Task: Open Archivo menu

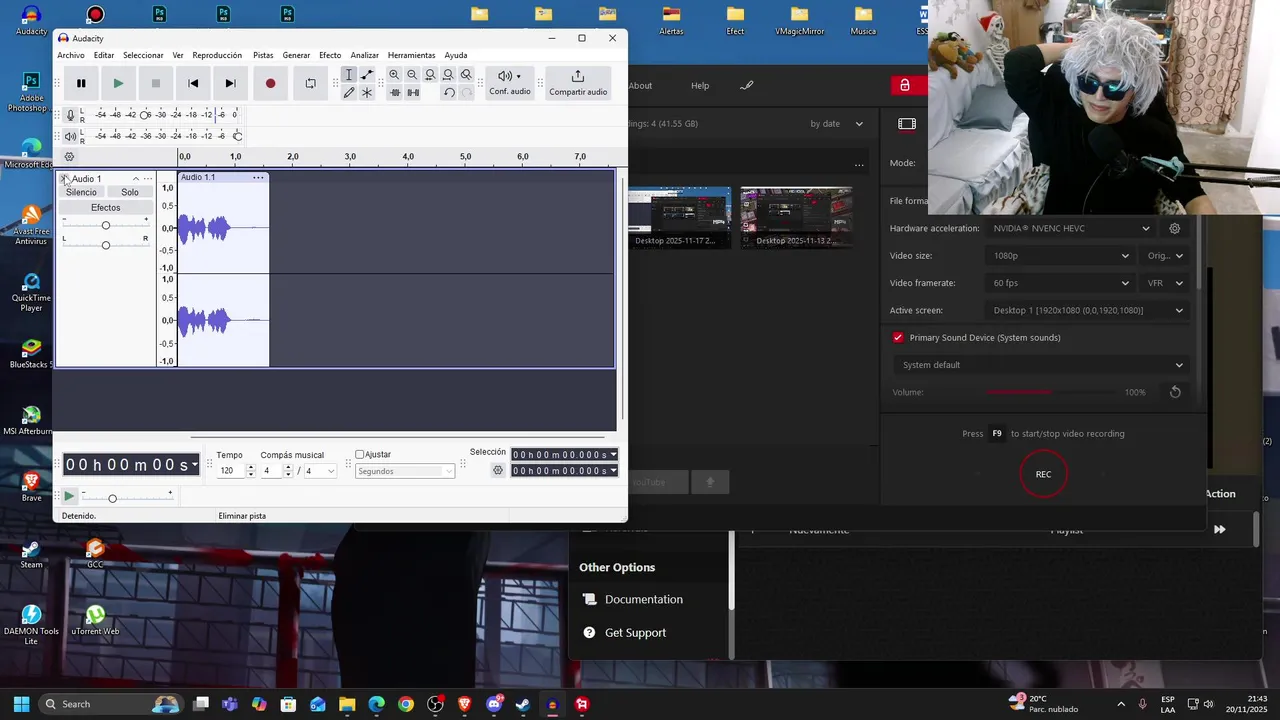Action: [x=71, y=55]
